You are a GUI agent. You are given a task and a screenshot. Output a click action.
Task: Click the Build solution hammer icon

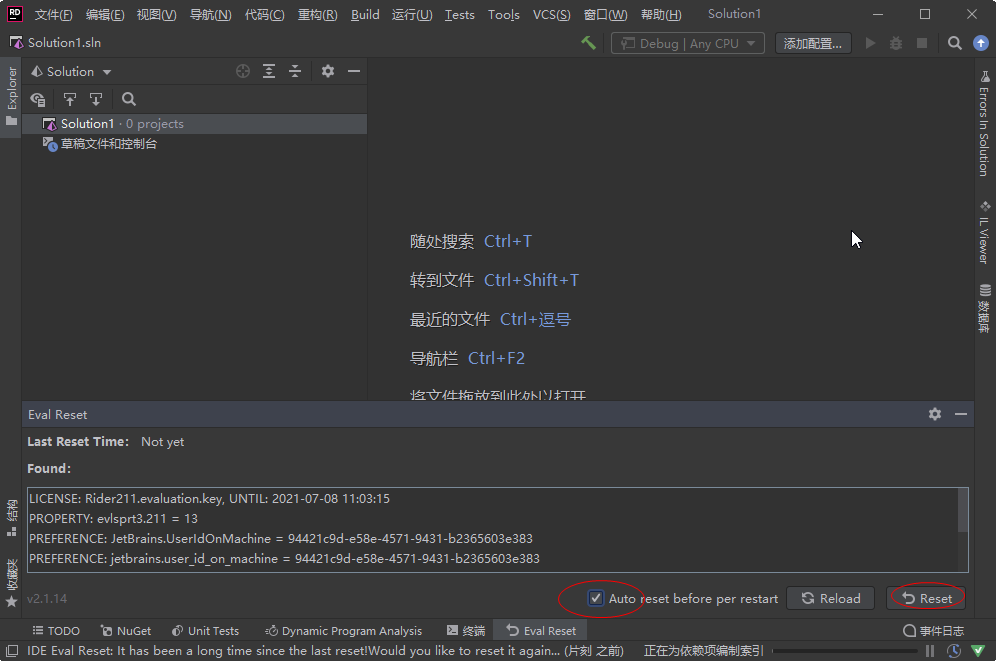(588, 43)
